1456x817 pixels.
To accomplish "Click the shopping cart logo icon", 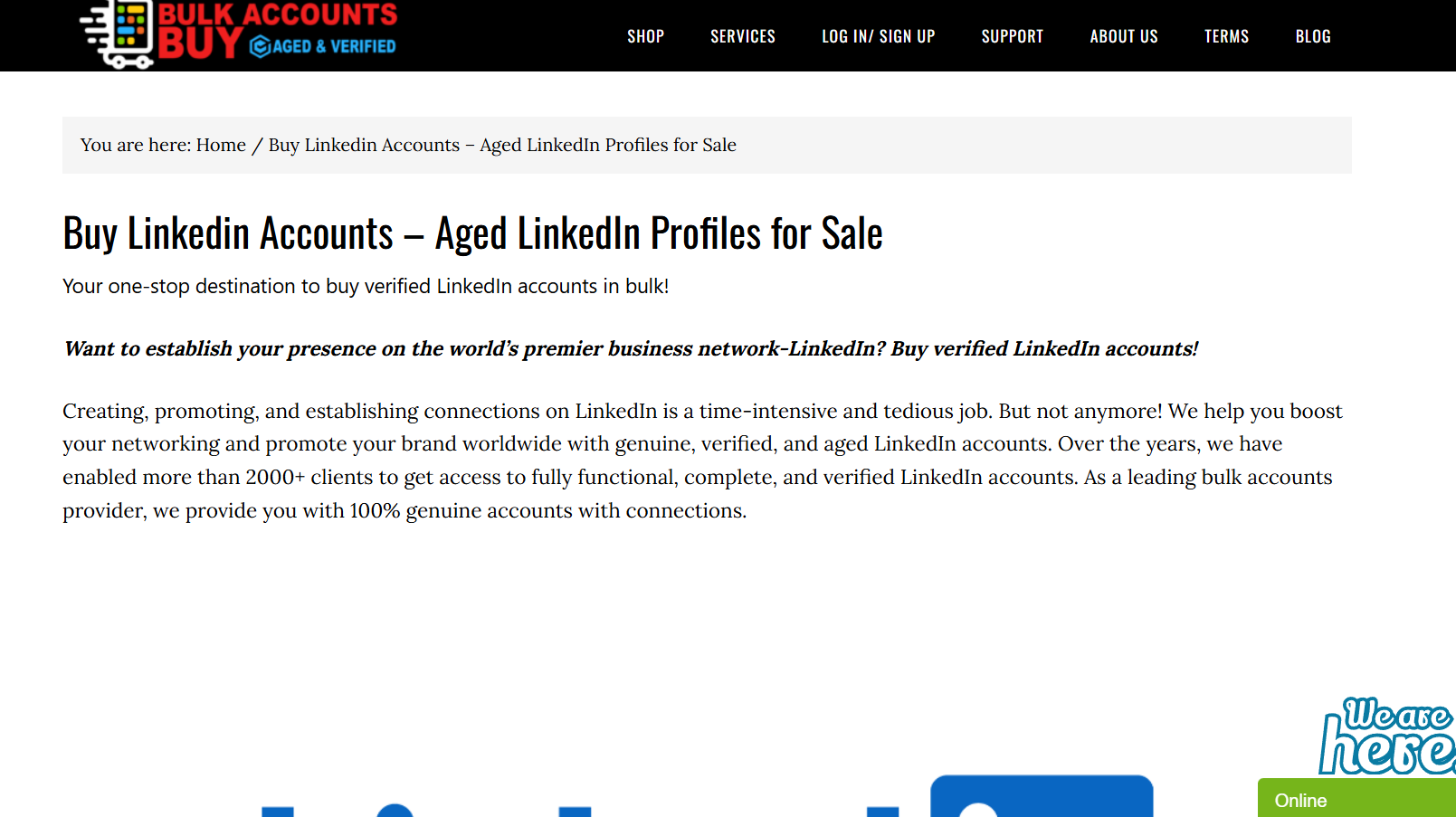I will point(119,34).
